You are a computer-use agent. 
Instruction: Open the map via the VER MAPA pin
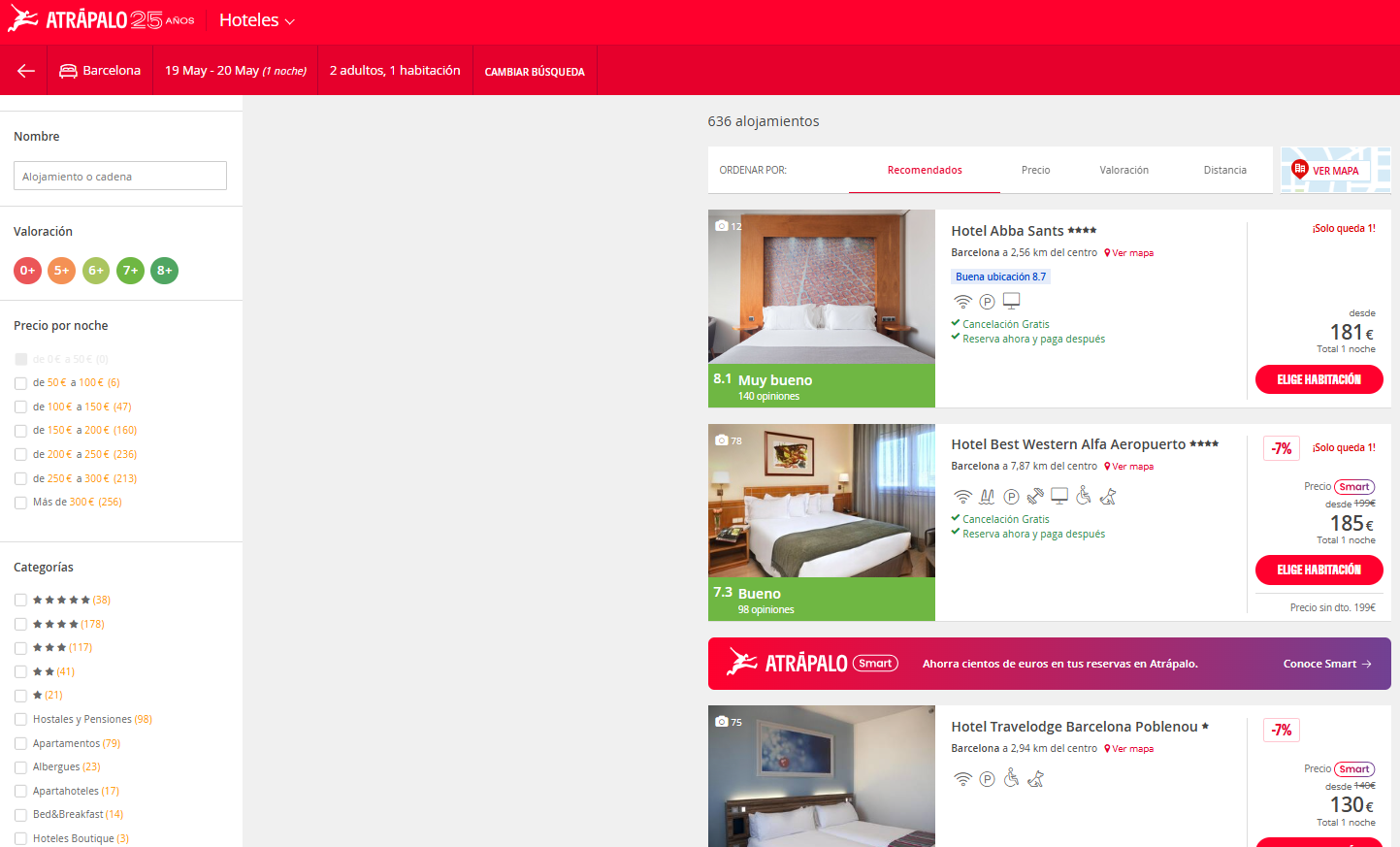click(1300, 170)
